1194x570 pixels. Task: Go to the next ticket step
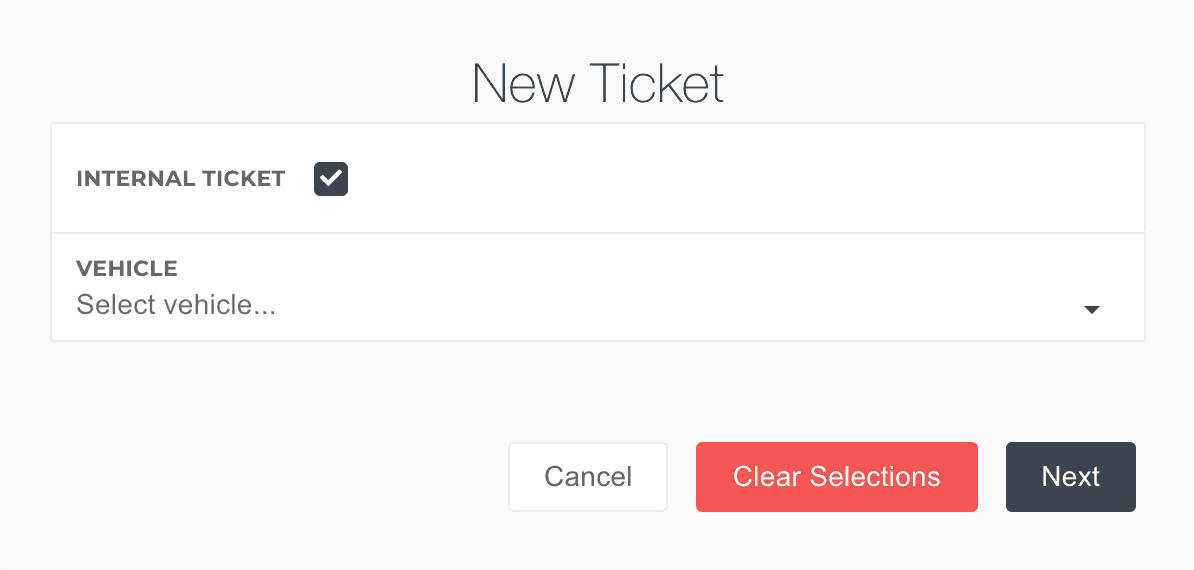pyautogui.click(x=1070, y=477)
